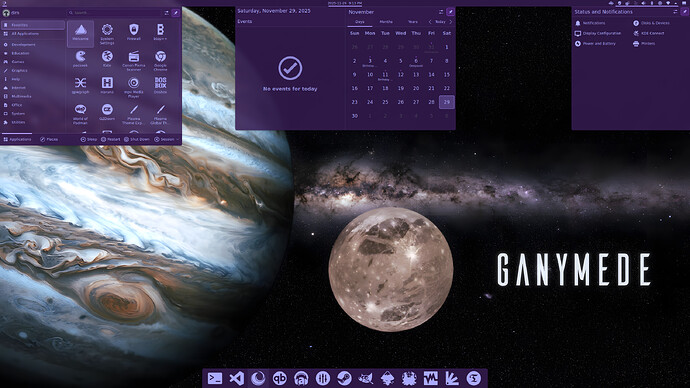Open the waveform monitor app in dock
The height and width of the screenshot is (388, 690).
coord(430,378)
